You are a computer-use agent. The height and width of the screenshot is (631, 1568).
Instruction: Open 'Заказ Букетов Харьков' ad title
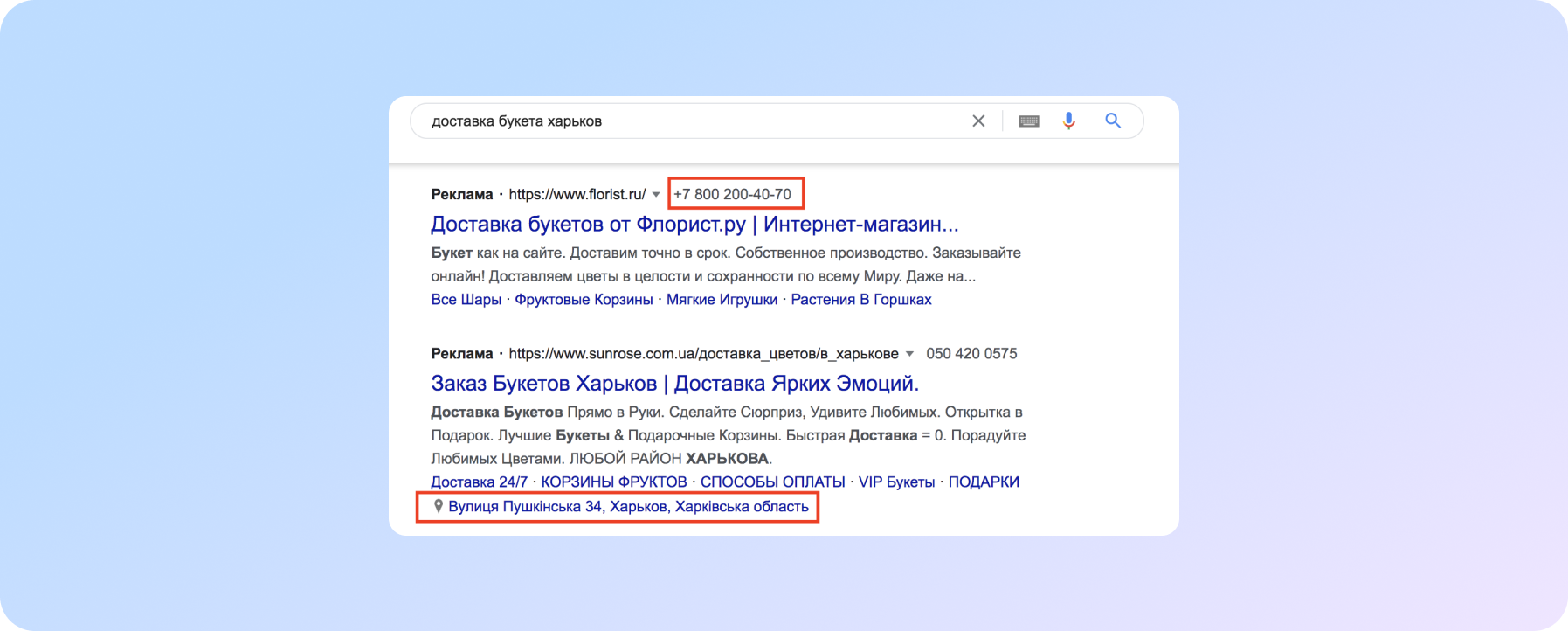(674, 384)
